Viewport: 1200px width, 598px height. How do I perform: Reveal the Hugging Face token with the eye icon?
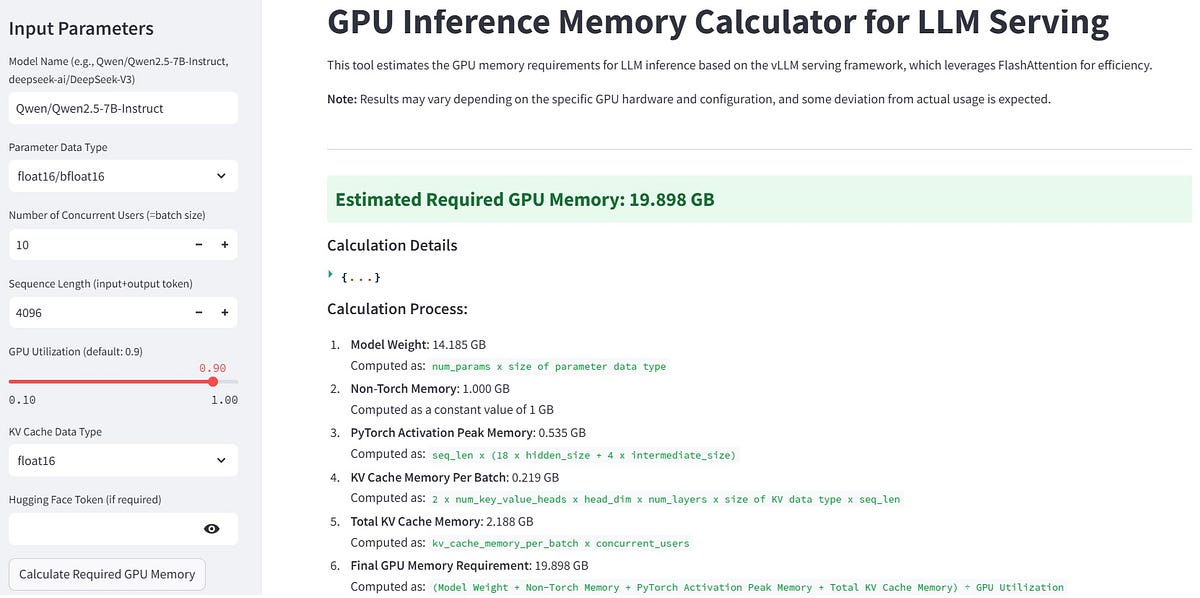point(211,528)
